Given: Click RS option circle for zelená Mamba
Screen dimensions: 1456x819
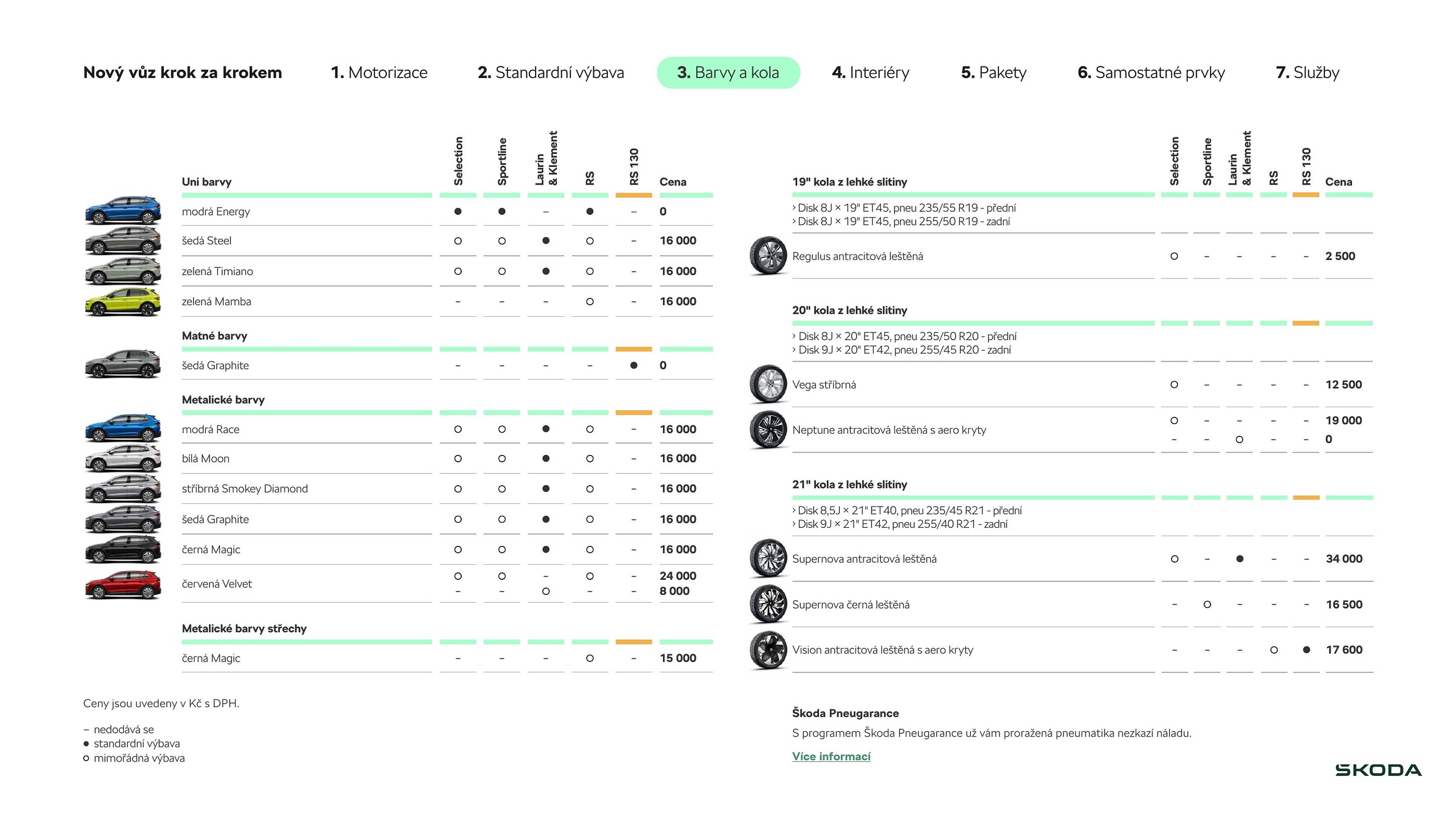Looking at the screenshot, I should [590, 302].
